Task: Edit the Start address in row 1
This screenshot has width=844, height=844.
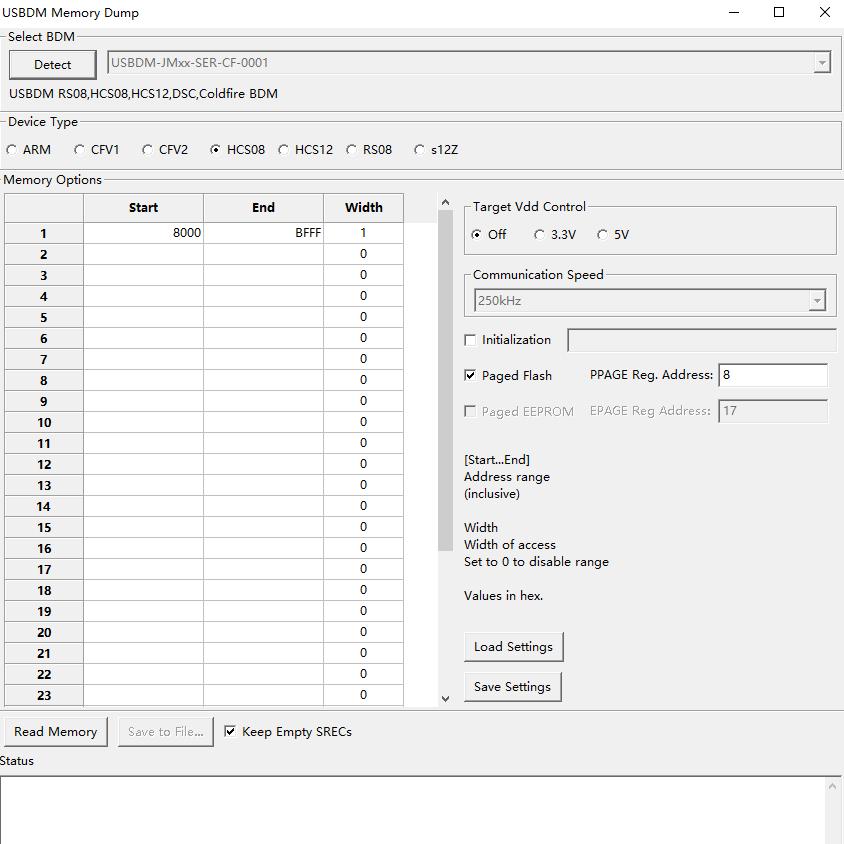Action: click(143, 232)
